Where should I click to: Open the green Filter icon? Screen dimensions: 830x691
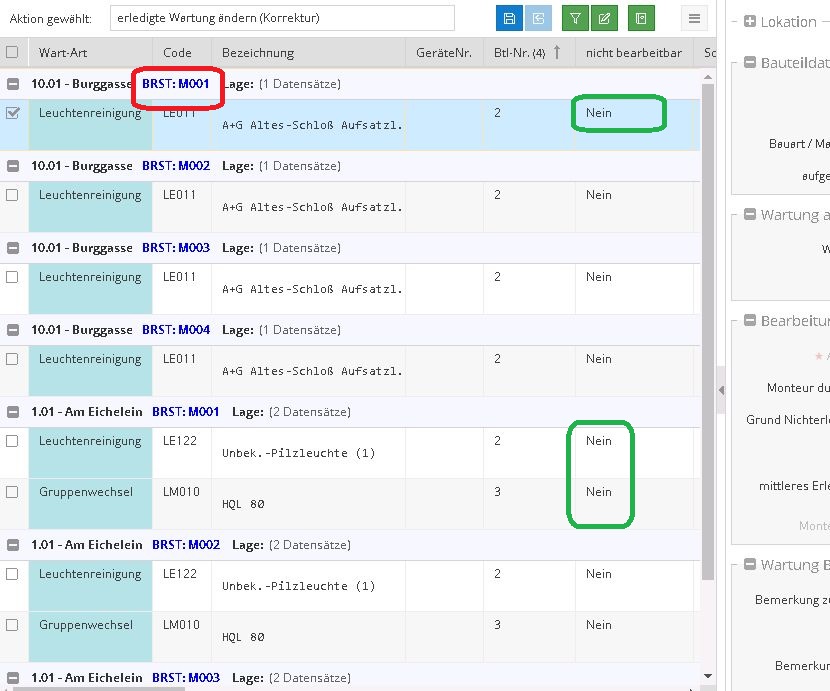point(575,18)
